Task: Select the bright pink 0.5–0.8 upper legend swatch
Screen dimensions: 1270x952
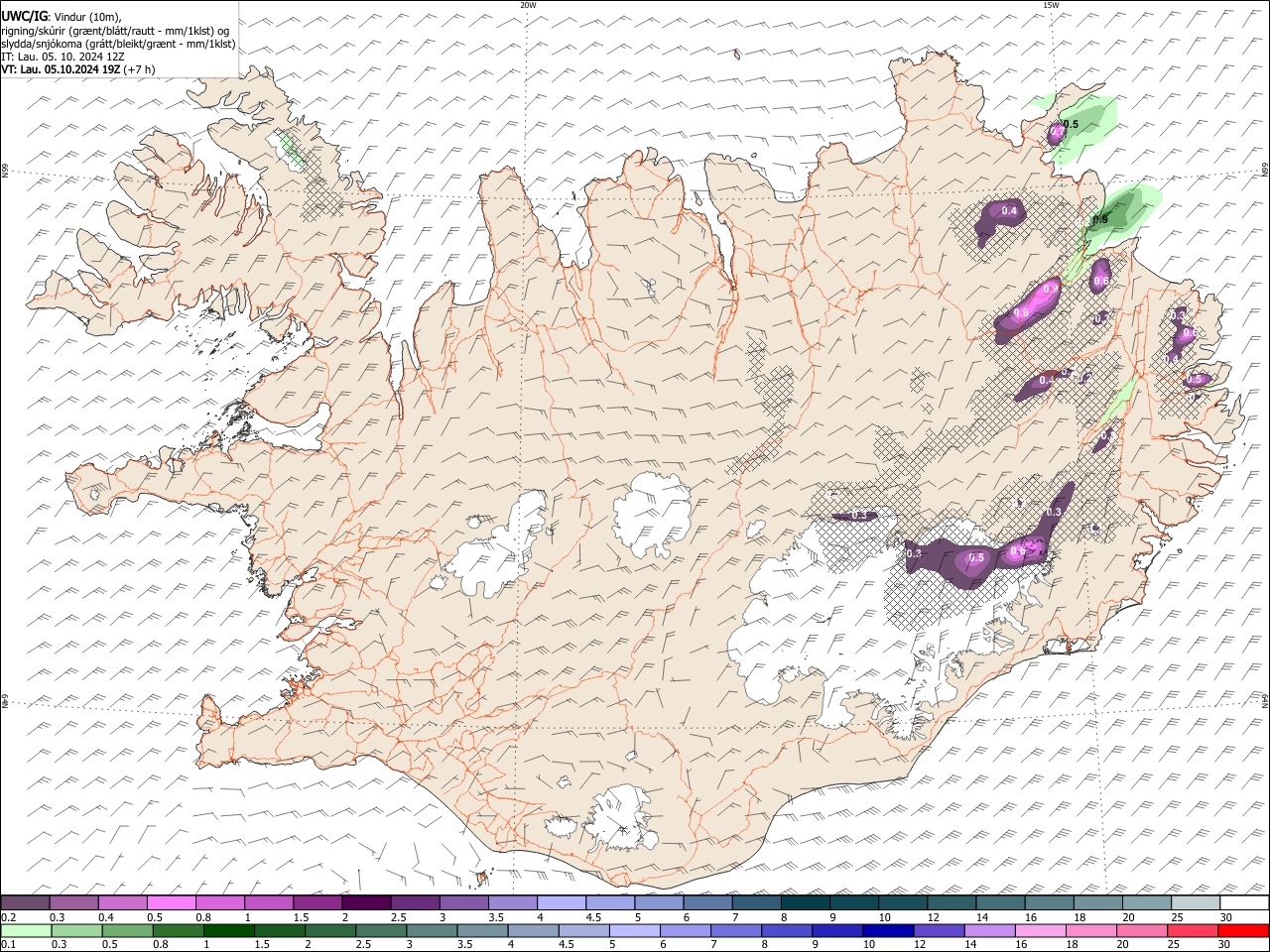Action: tap(172, 903)
